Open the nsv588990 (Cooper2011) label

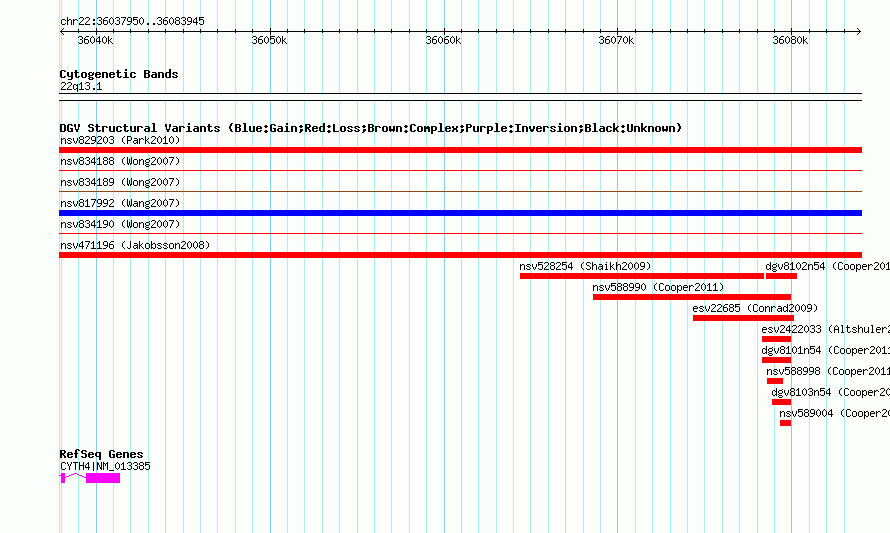(x=658, y=287)
